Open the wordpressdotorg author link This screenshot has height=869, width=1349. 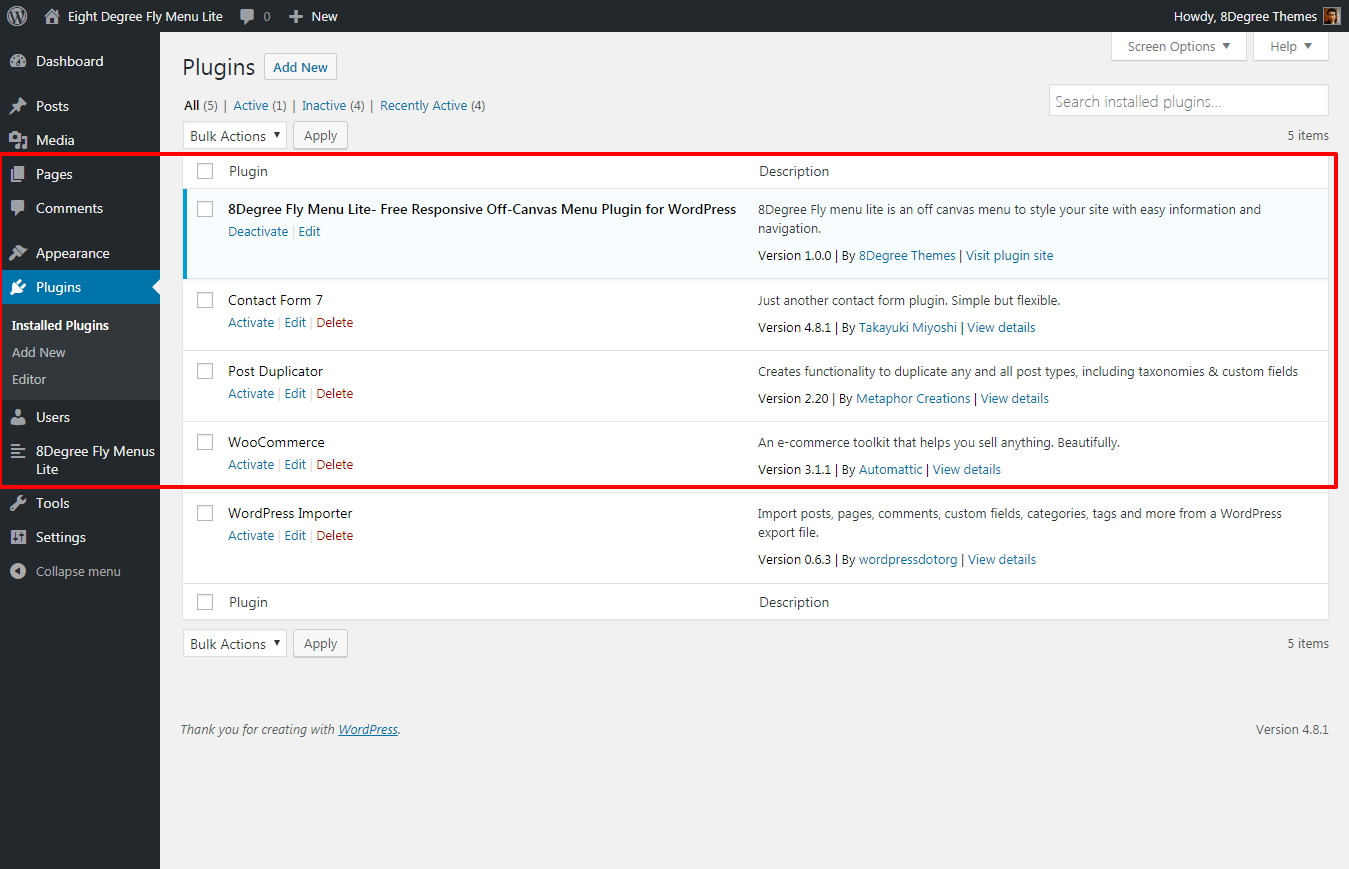coord(908,560)
